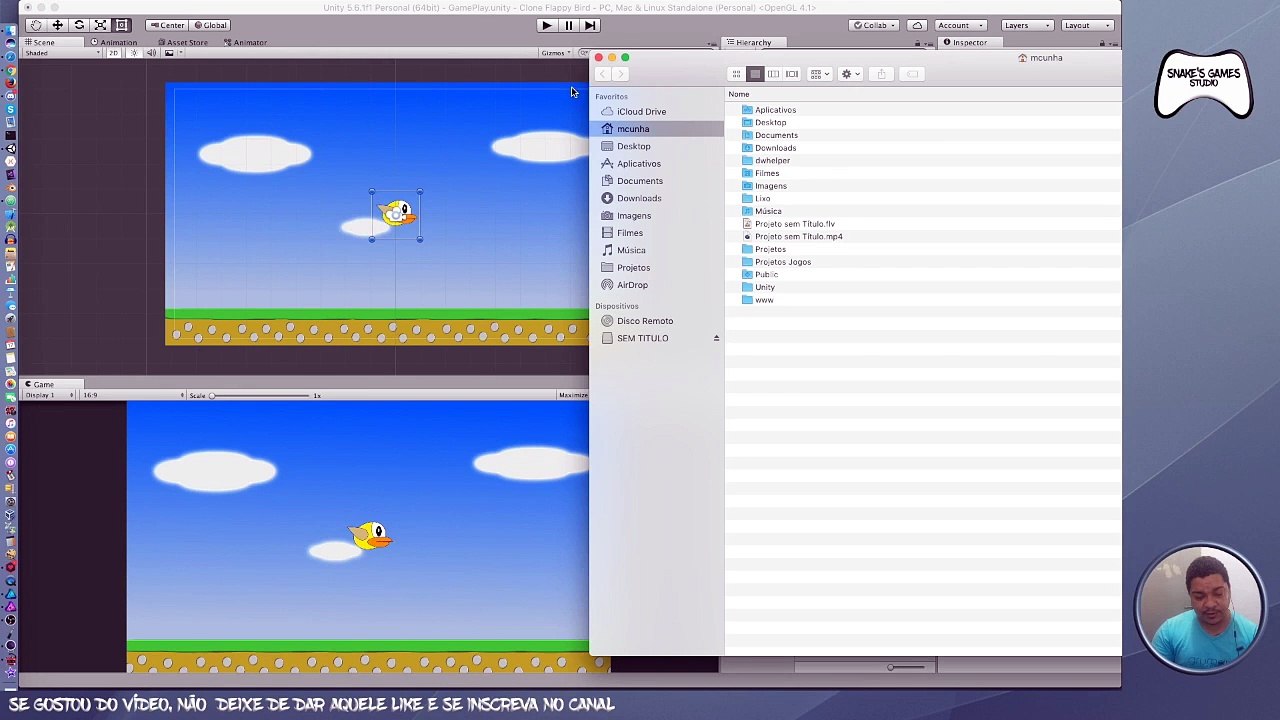Toggle Scene view image effects
Image resolution: width=1280 pixels, height=720 pixels.
click(171, 53)
